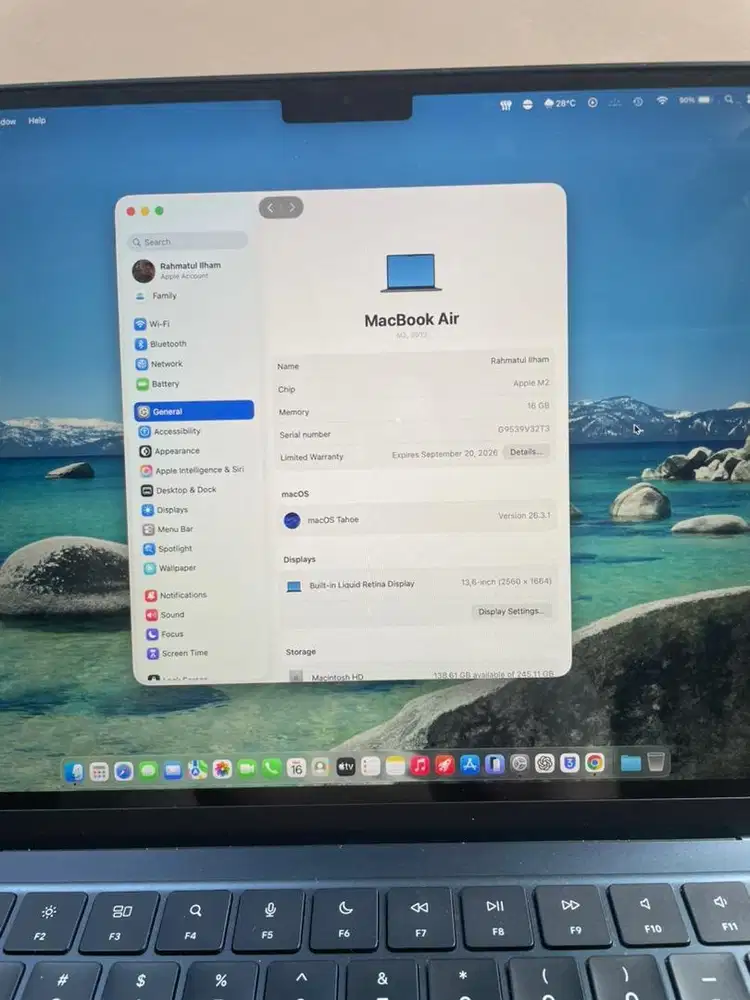Open the Launchpad apps grid in Dock
Screen dimensions: 750x1000
pos(99,772)
